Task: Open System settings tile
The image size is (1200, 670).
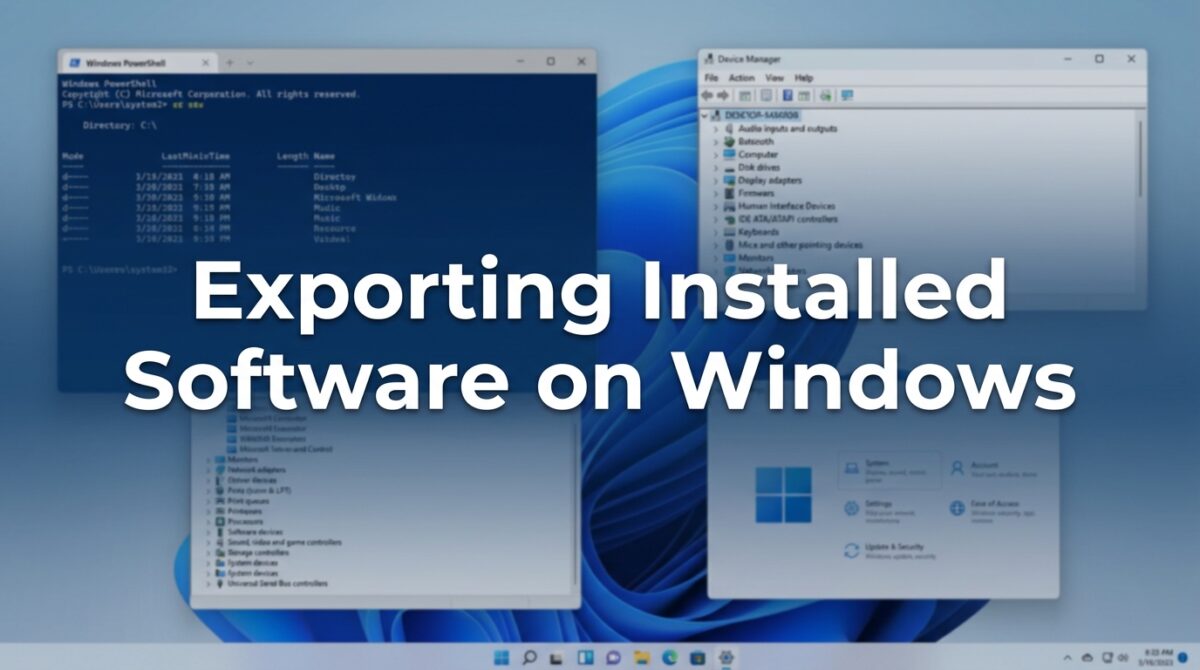Action: (888, 469)
